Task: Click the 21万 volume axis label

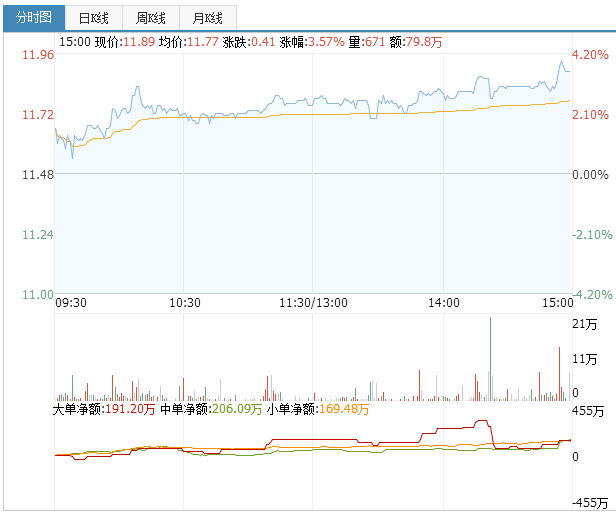Action: (583, 324)
